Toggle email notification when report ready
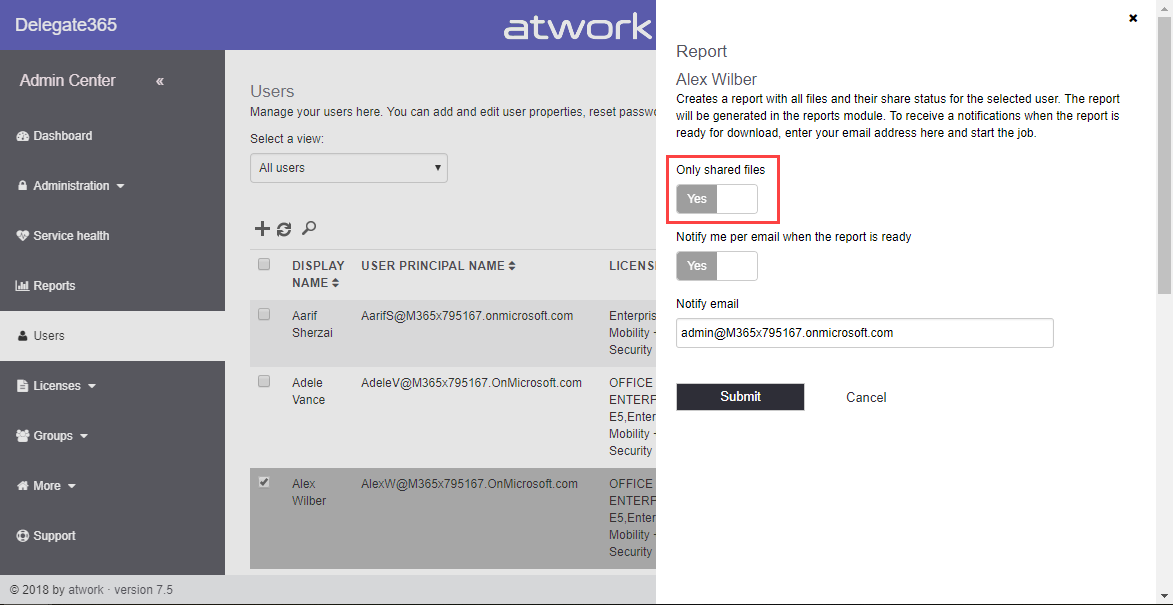 pyautogui.click(x=716, y=266)
